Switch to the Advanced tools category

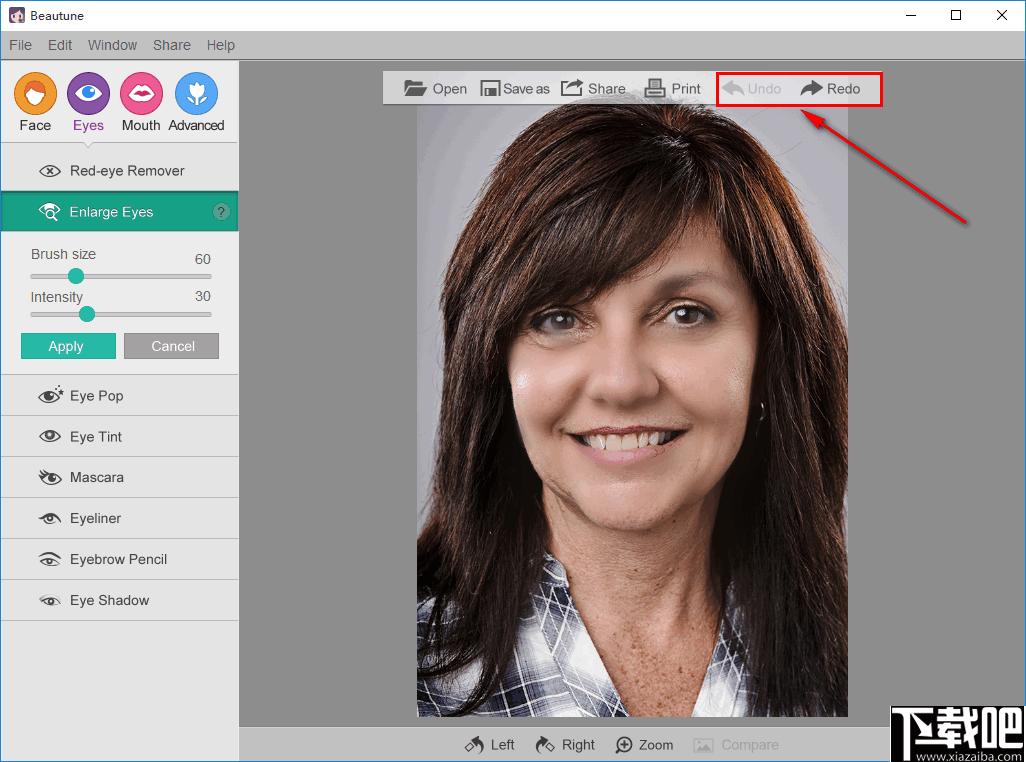point(196,94)
